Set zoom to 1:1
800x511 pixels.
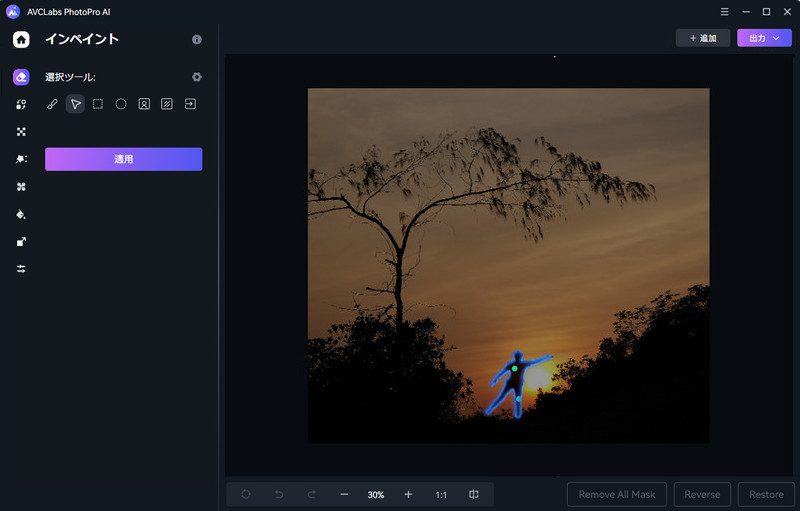(x=441, y=495)
